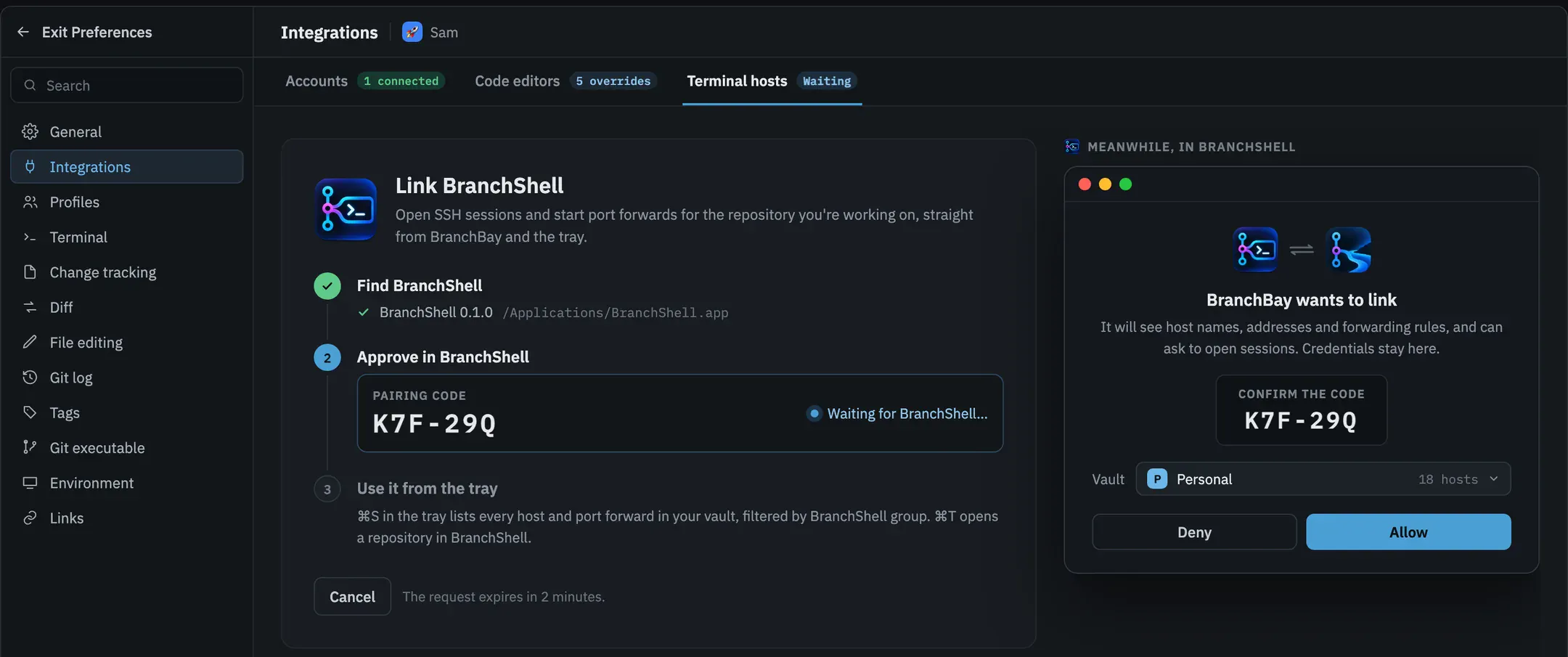The image size is (1568, 657).
Task: Click the 'Waiting for BranchShell...' status text
Action: [x=907, y=413]
